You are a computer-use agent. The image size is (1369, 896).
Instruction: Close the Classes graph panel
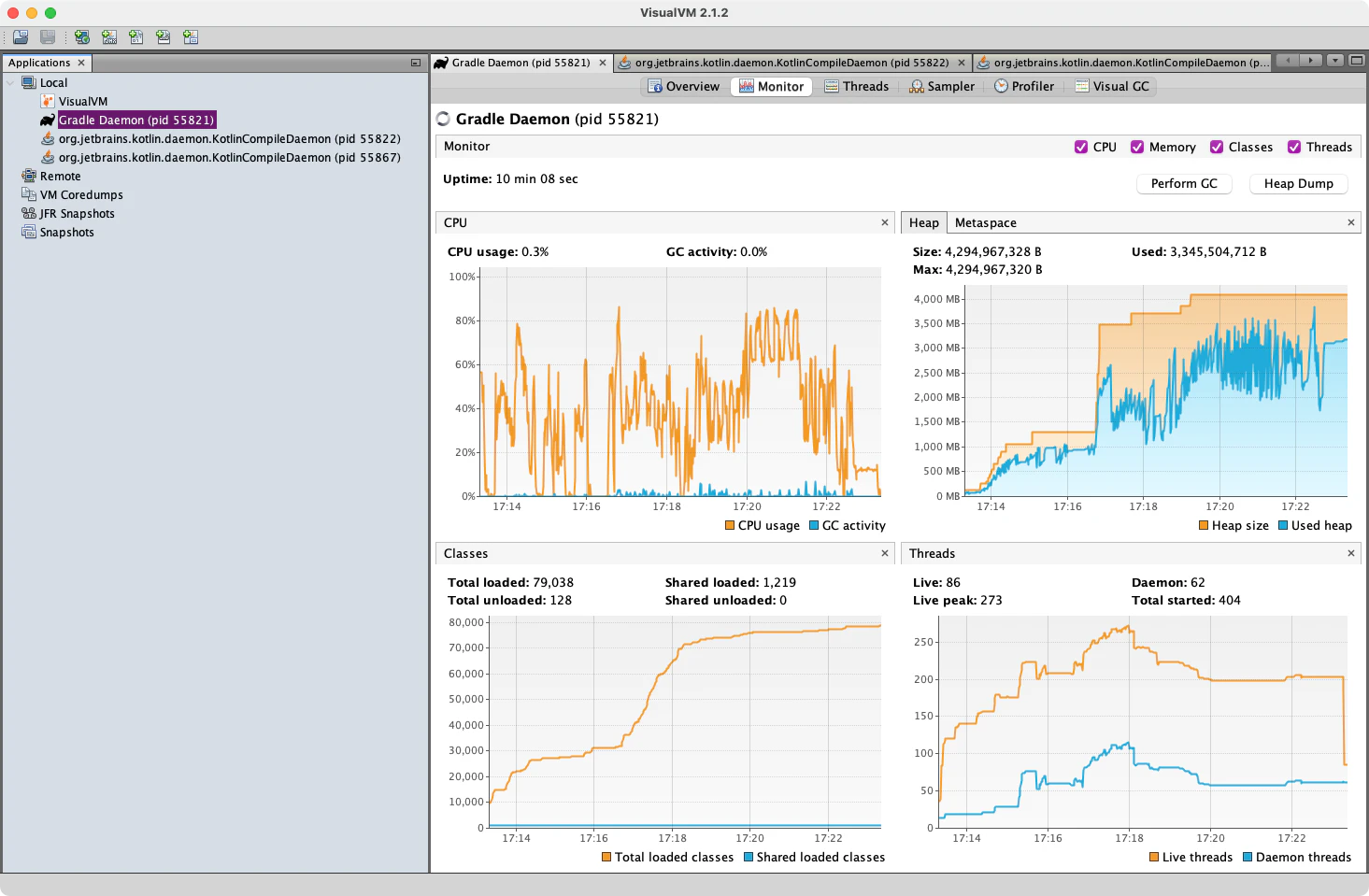(885, 553)
